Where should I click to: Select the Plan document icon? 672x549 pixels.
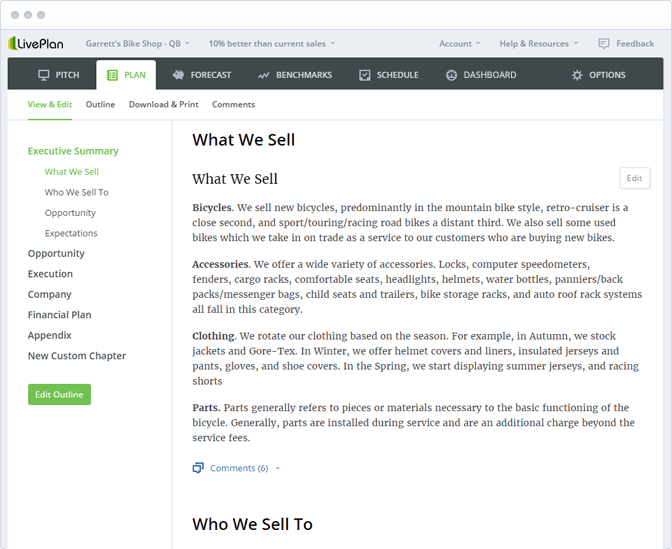113,75
